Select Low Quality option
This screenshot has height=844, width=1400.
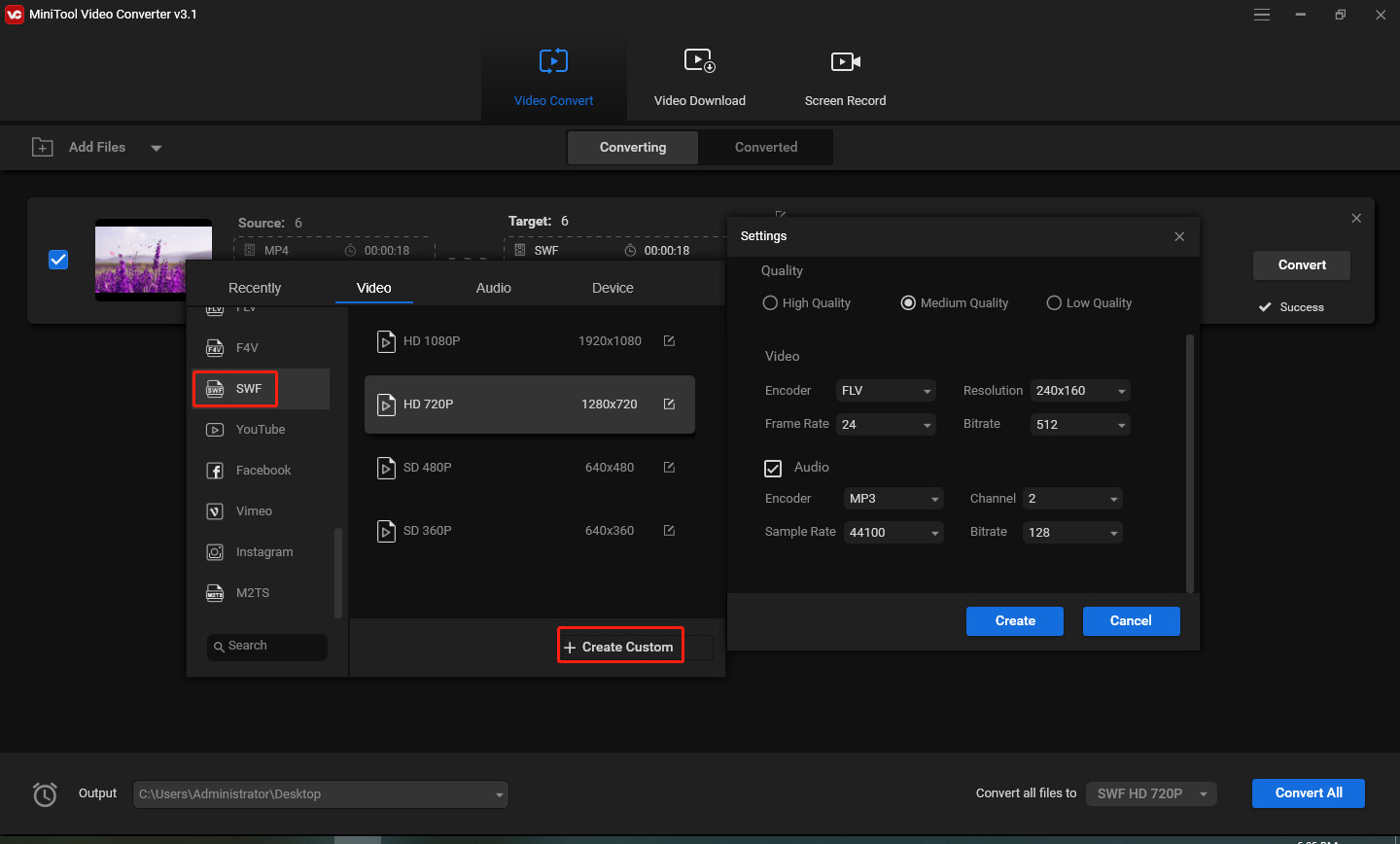pos(1054,303)
